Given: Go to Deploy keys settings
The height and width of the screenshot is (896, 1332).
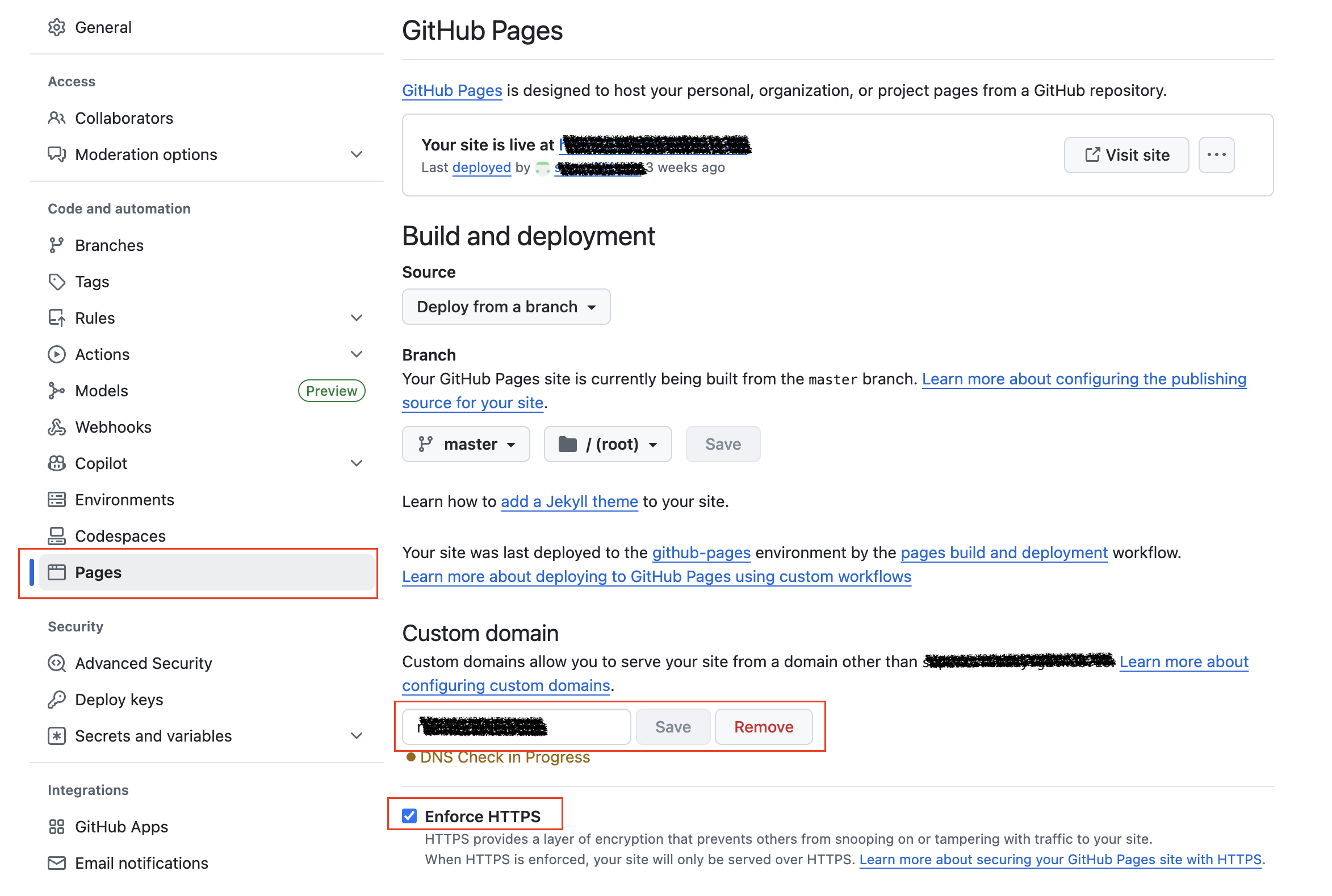Looking at the screenshot, I should (206, 700).
